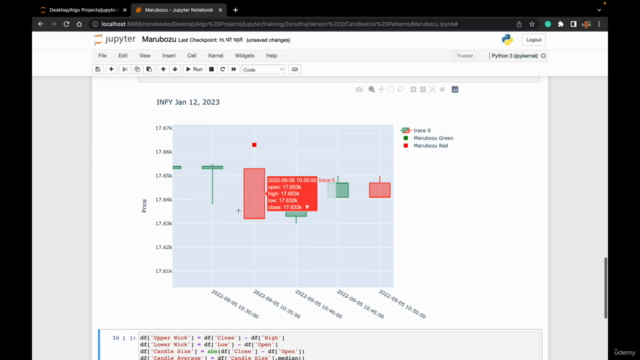
Task: Toggle trace 0 visibility in the legend
Action: 416,131
